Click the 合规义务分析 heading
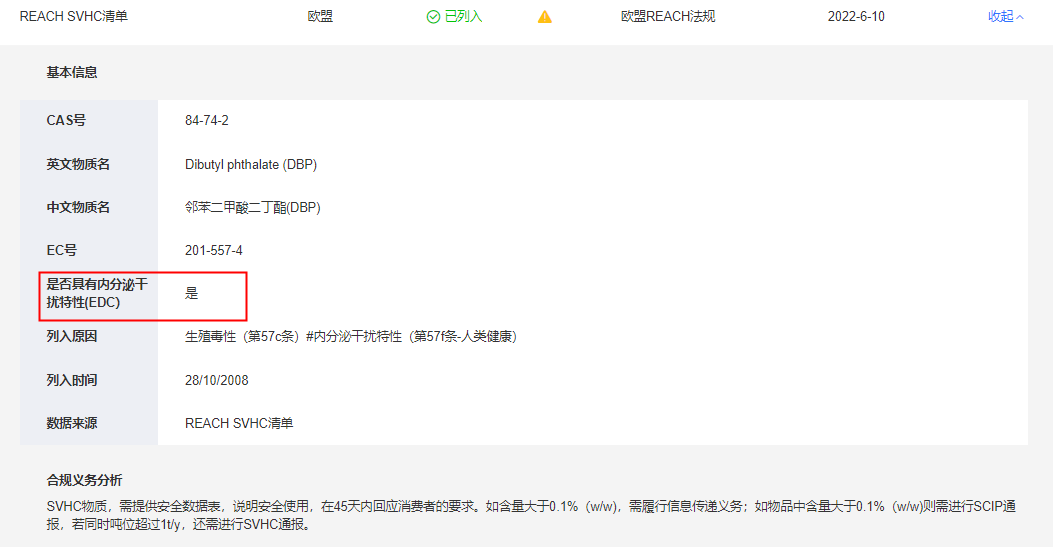 tap(84, 481)
